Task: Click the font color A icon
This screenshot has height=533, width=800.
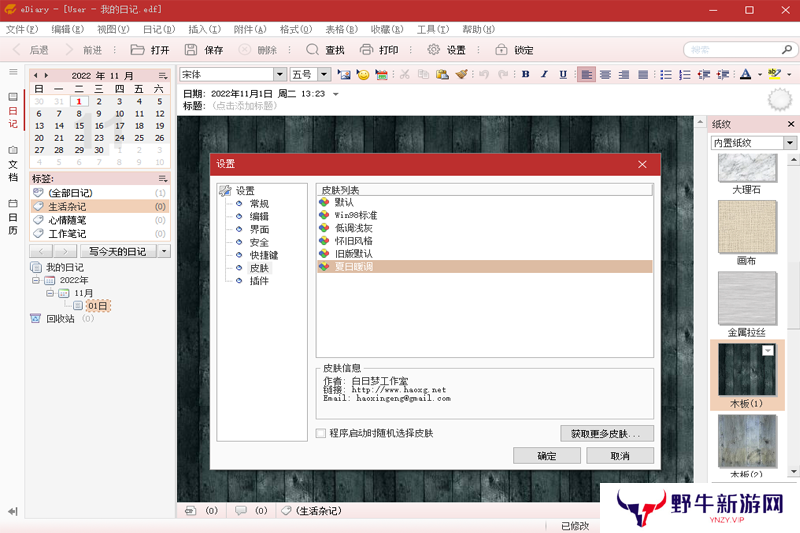Action: [x=745, y=74]
